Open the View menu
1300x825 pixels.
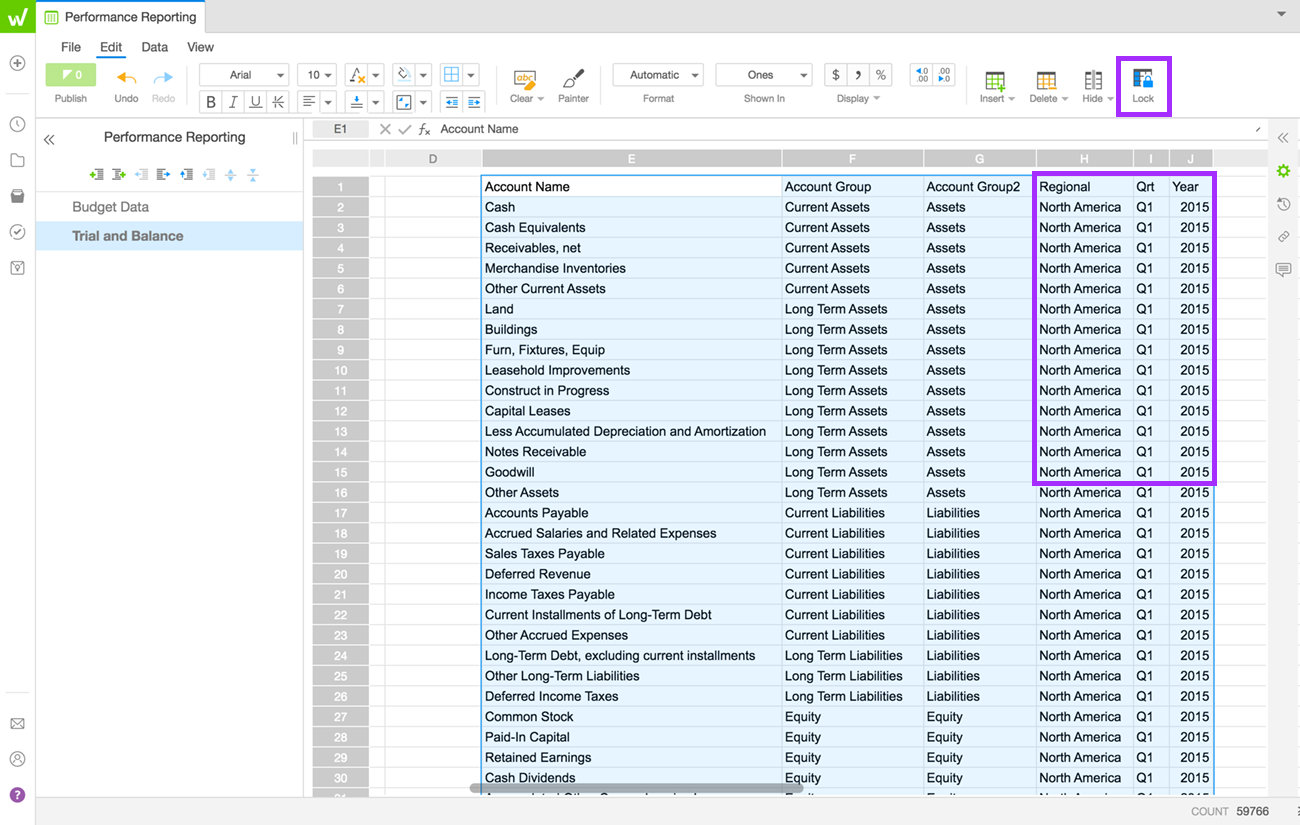point(200,47)
